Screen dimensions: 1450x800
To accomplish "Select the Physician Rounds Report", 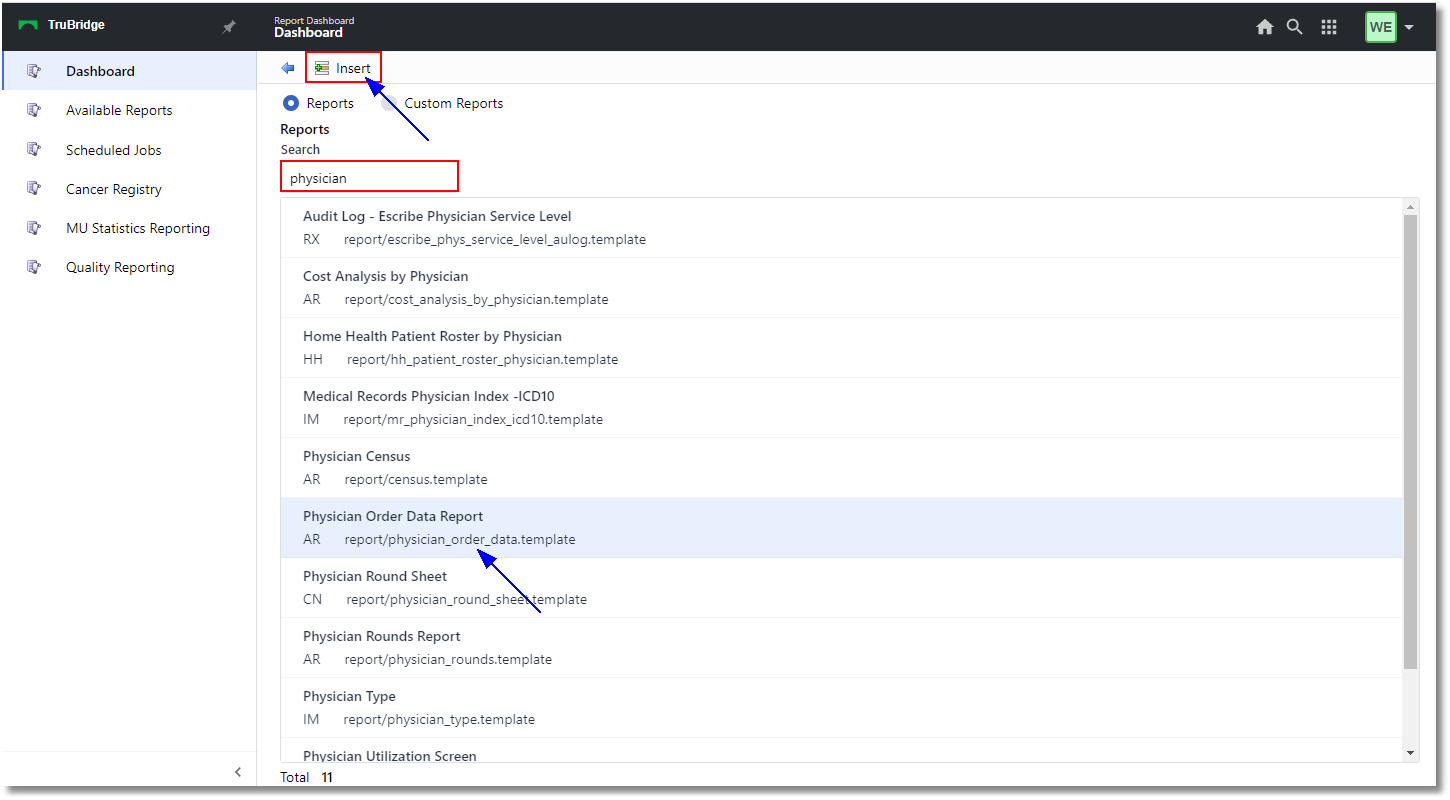I will click(841, 648).
